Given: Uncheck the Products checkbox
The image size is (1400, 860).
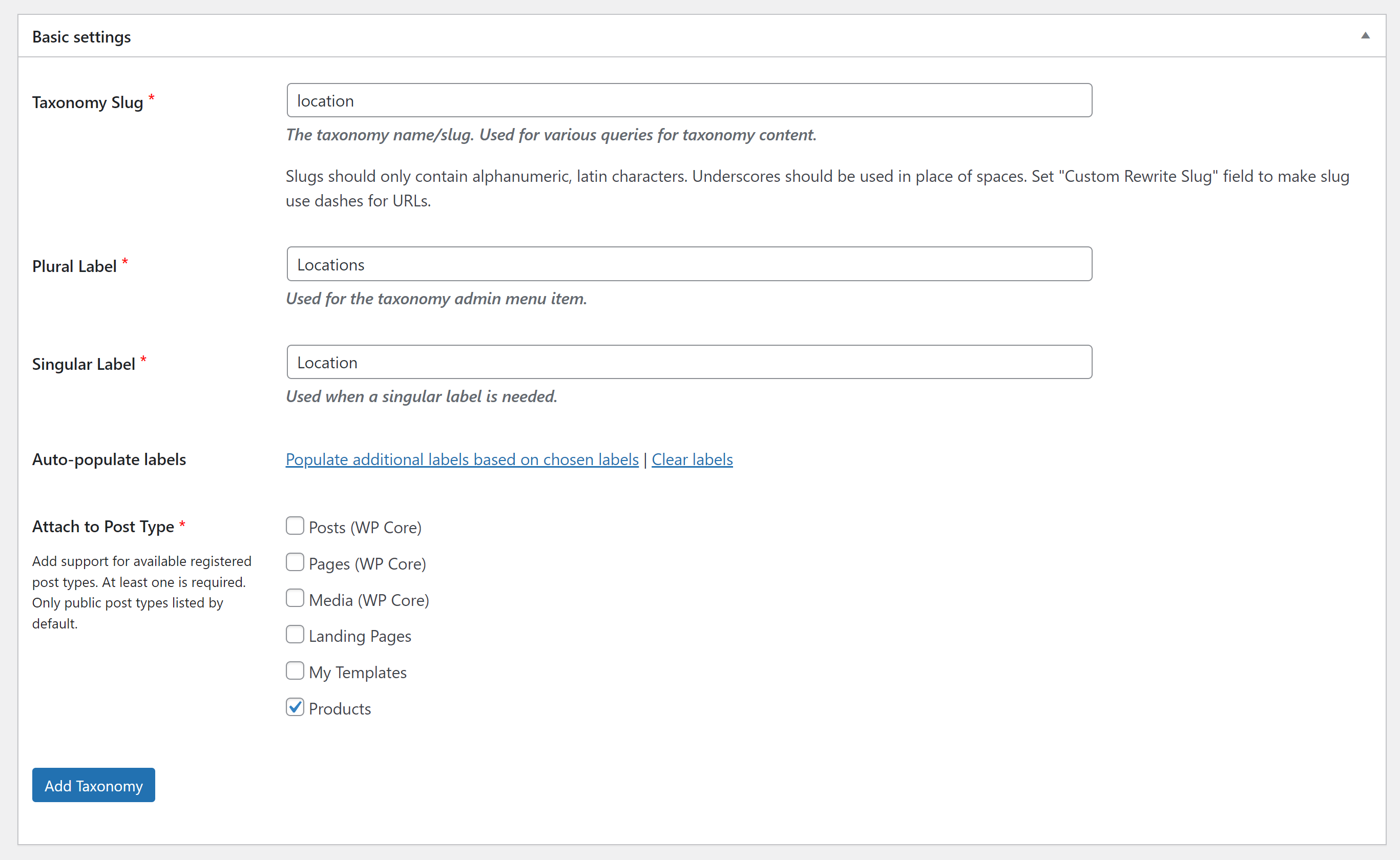Looking at the screenshot, I should click(x=295, y=707).
